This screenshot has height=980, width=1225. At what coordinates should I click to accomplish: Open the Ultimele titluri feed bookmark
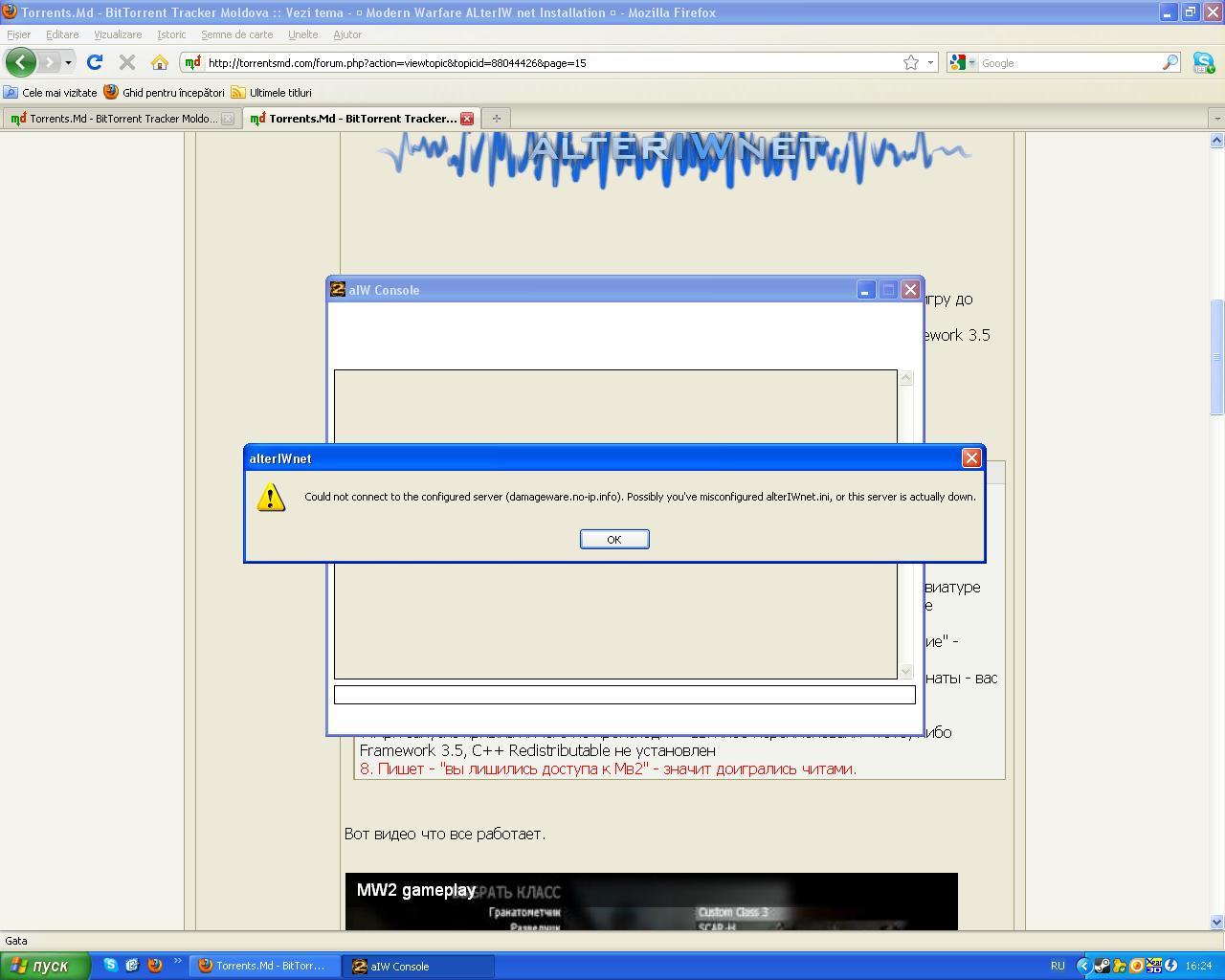tap(271, 93)
